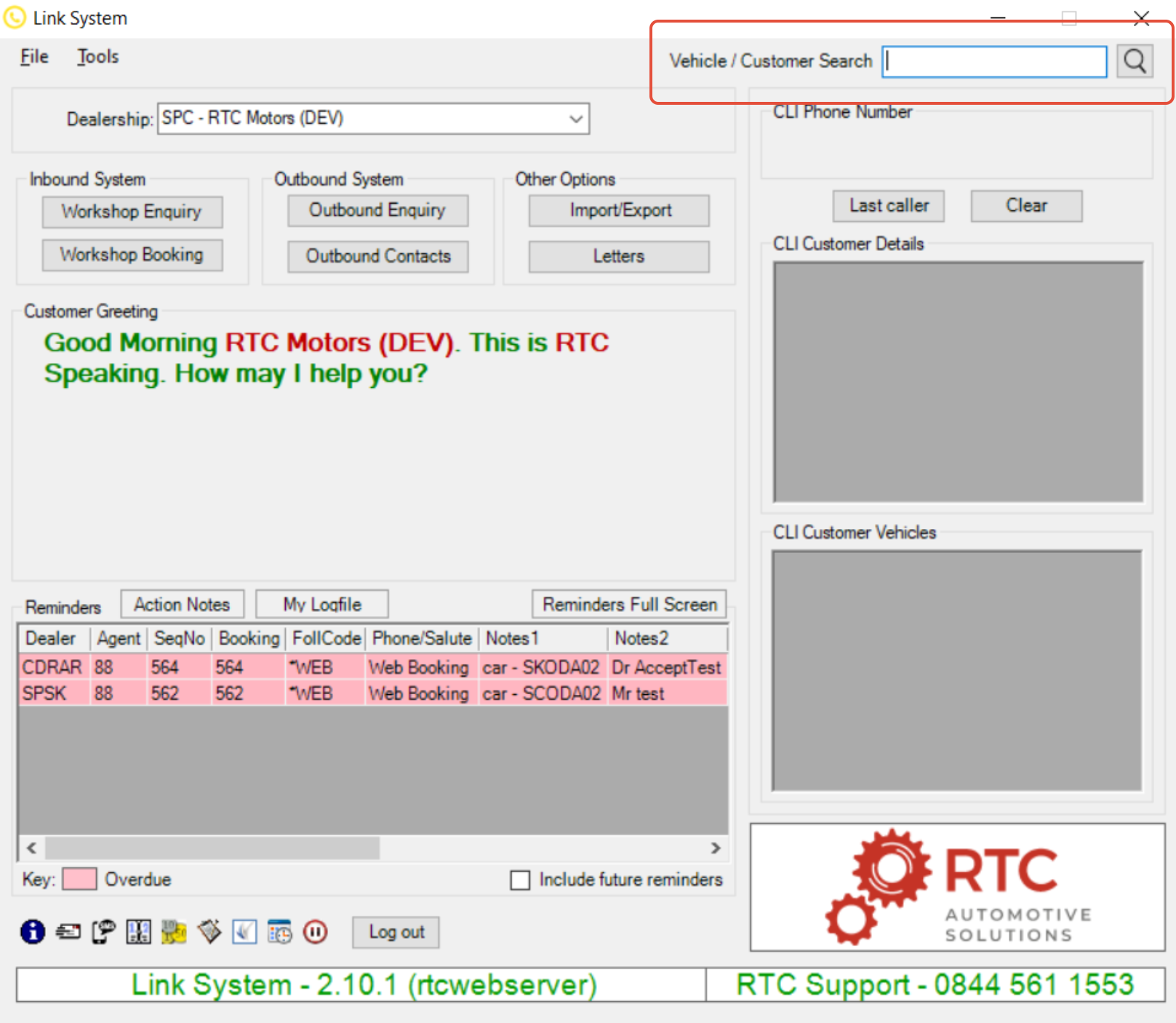Close the Link System window
The height and width of the screenshot is (1023, 1176).
pyautogui.click(x=1141, y=18)
